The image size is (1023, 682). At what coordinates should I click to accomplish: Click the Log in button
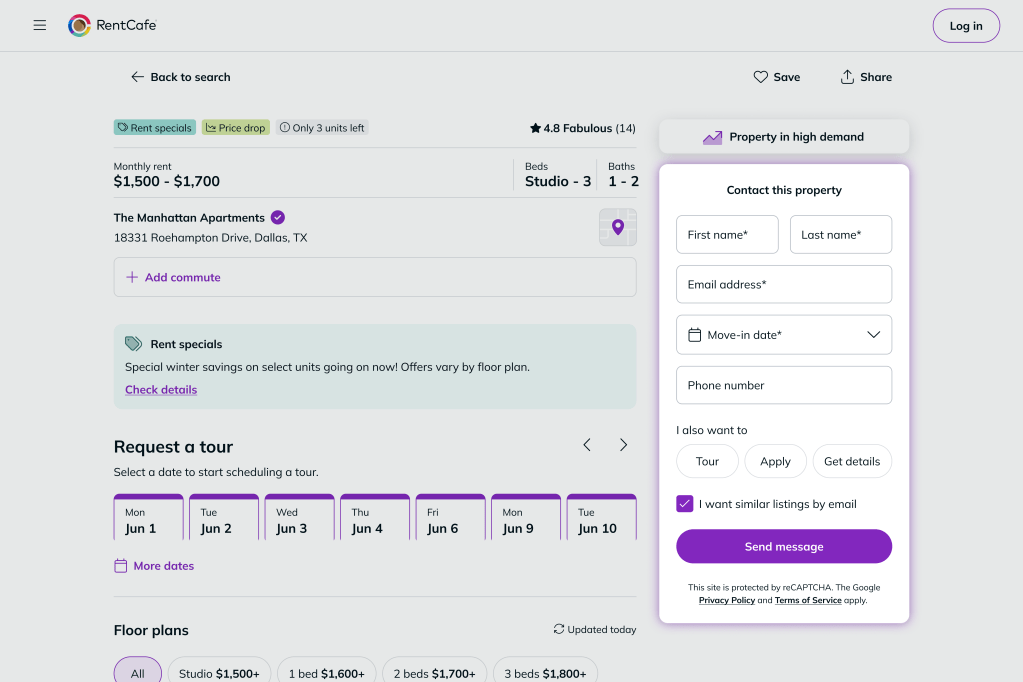pos(966,25)
